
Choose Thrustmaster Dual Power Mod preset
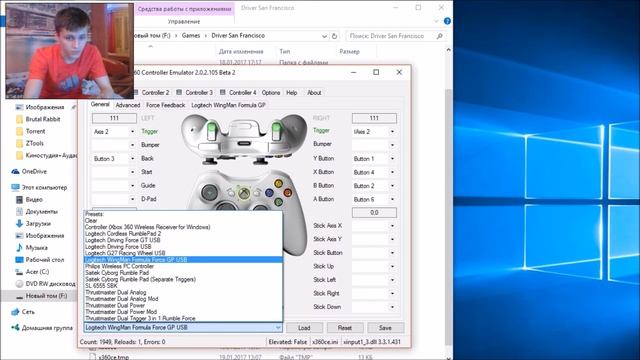(x=183, y=312)
